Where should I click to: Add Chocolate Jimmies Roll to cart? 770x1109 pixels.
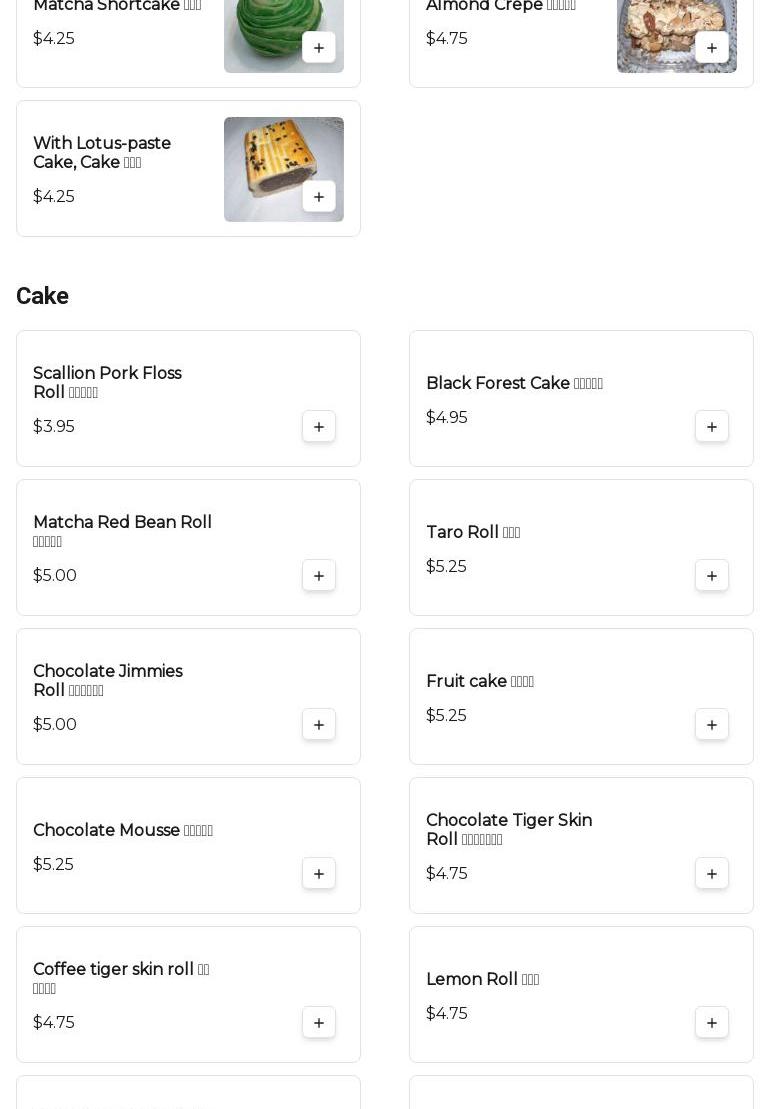coord(319,725)
